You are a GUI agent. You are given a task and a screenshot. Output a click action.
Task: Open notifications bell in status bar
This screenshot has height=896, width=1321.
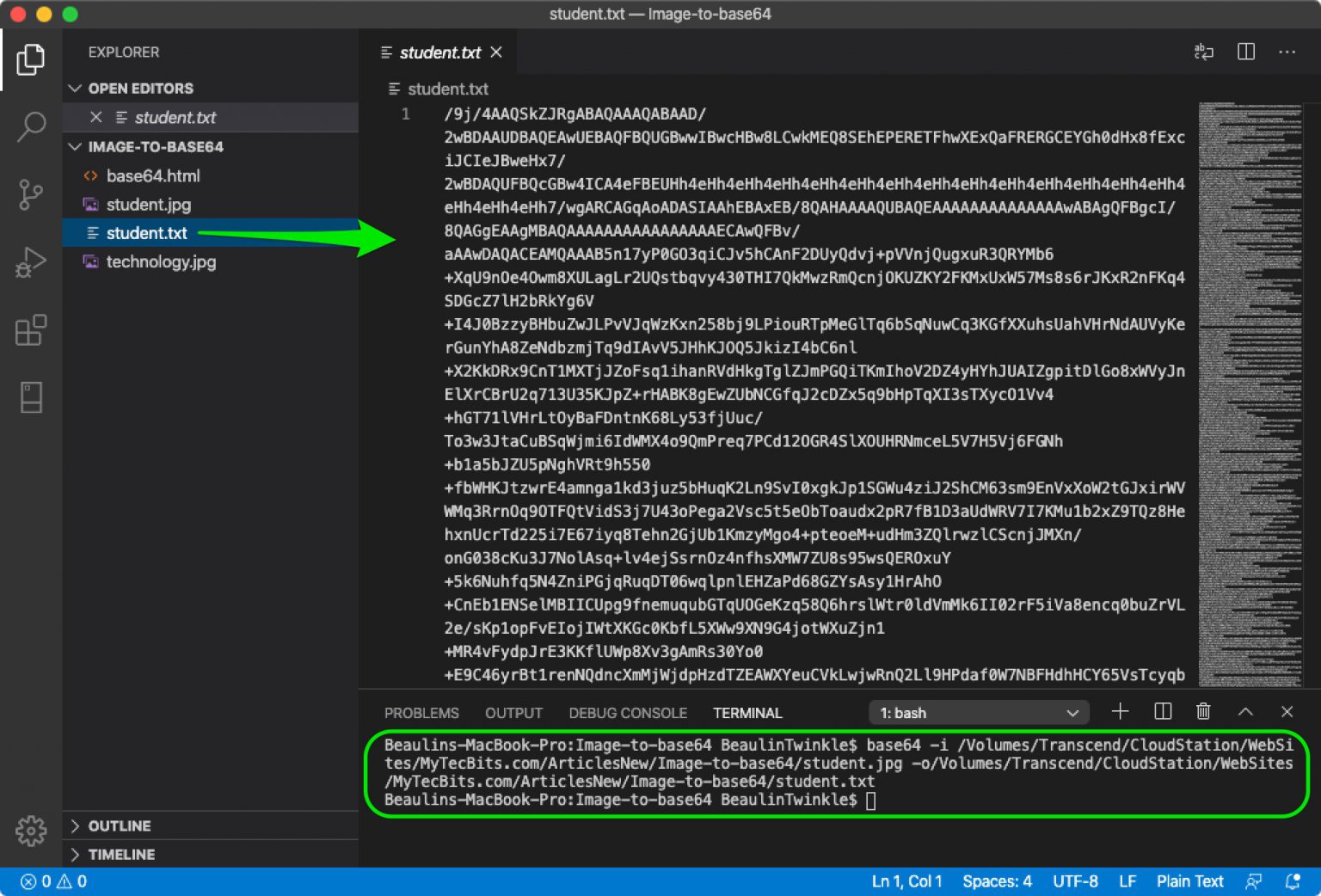pos(1293,881)
